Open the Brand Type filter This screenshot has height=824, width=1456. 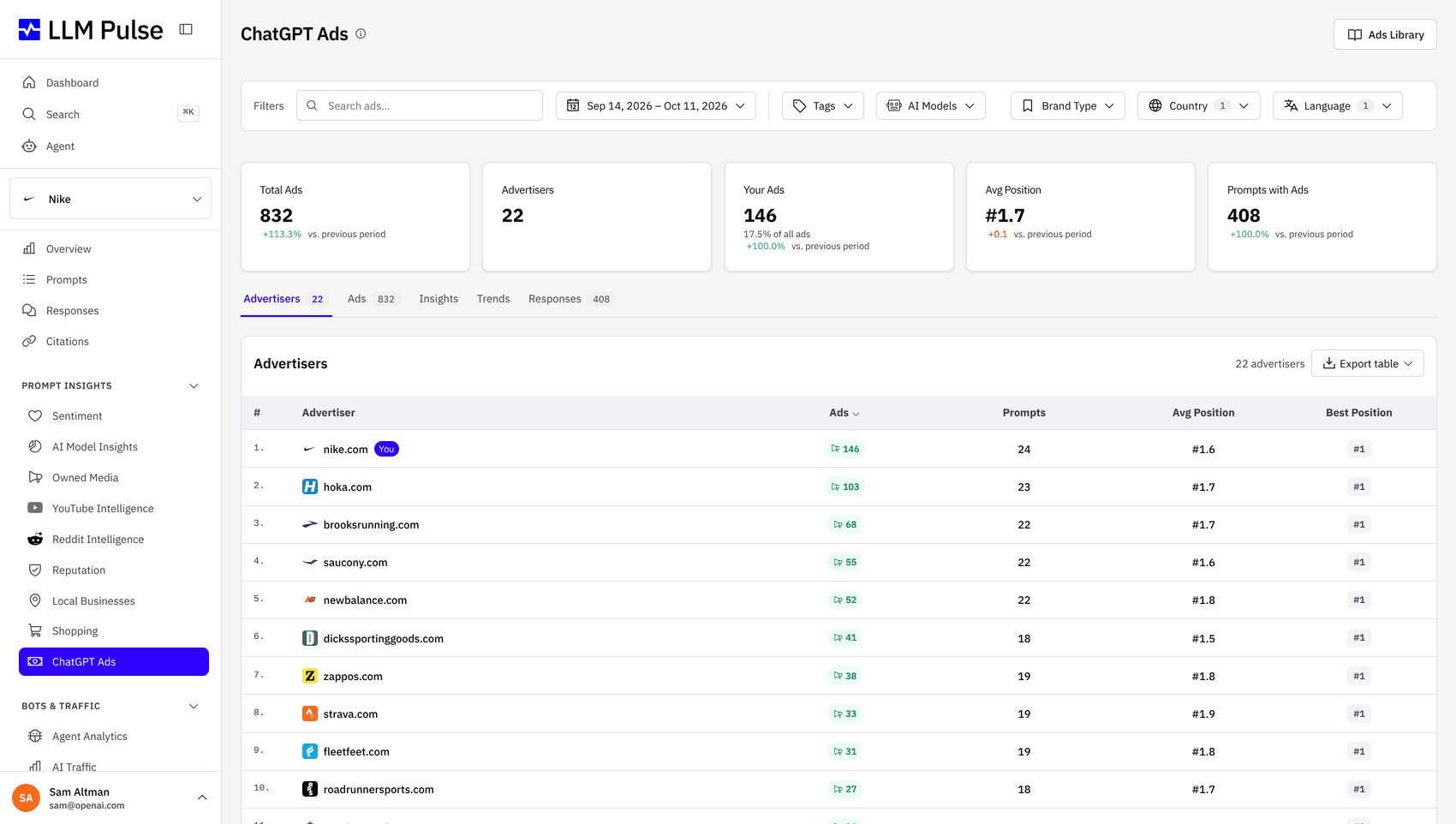(x=1068, y=105)
